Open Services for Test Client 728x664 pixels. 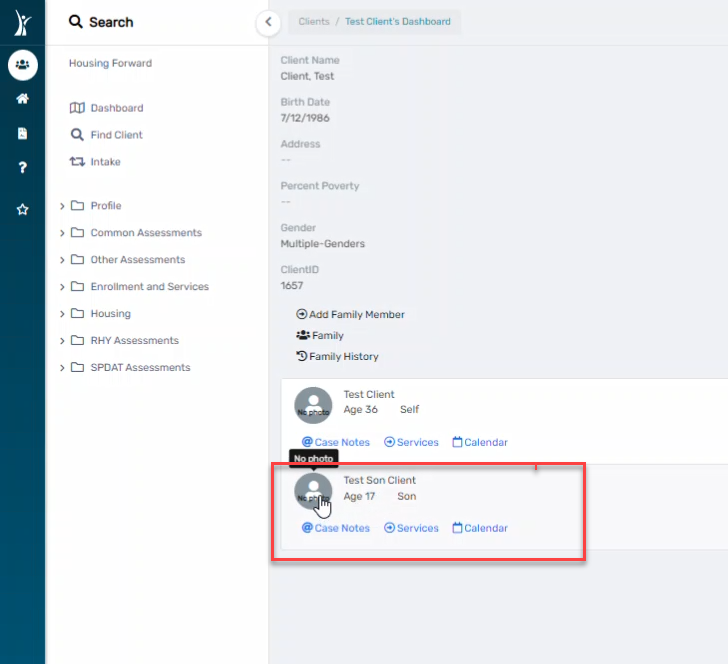point(411,442)
